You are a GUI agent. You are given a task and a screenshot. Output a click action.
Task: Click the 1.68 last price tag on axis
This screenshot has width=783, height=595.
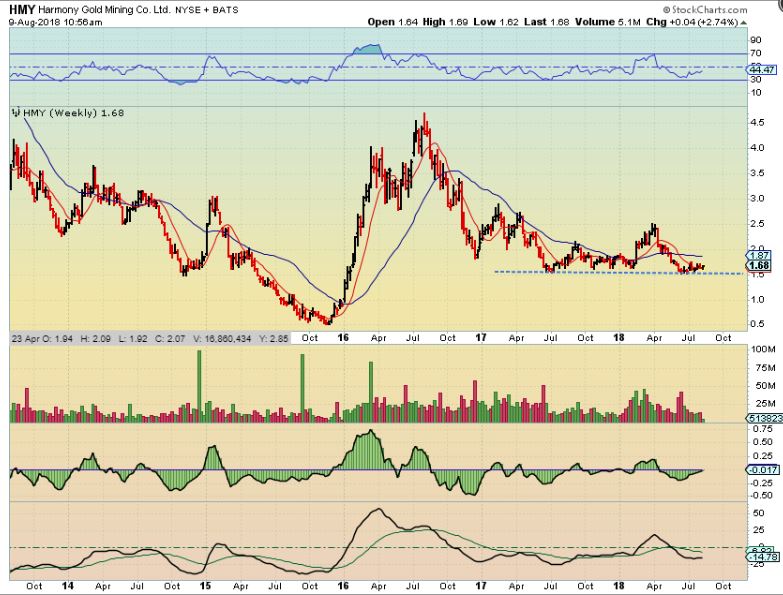(760, 266)
